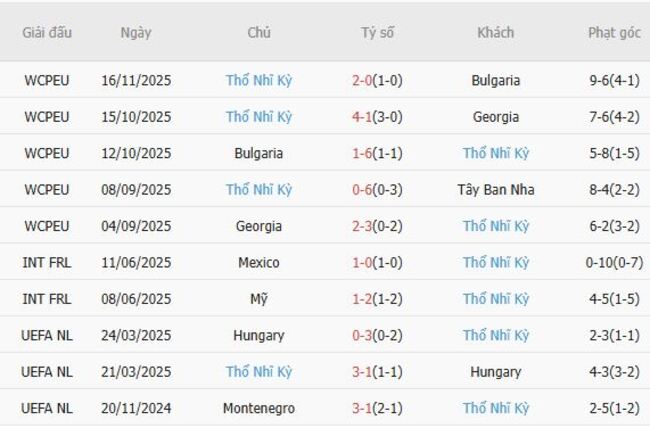Image resolution: width=650 pixels, height=428 pixels.
Task: Click the "Phạt góc" column header
Action: (x=614, y=32)
